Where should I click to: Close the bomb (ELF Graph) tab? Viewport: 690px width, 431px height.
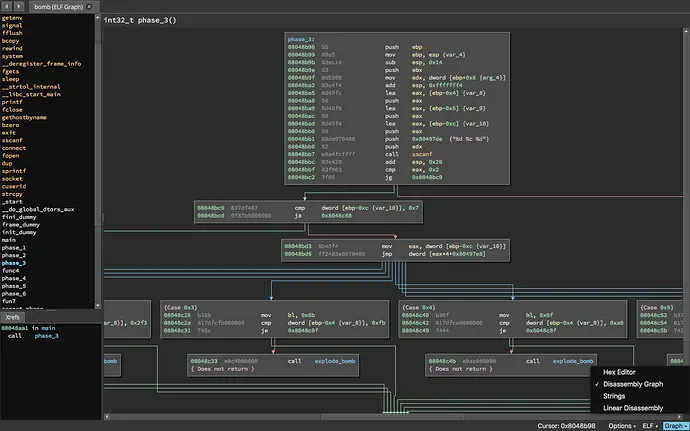coord(89,7)
